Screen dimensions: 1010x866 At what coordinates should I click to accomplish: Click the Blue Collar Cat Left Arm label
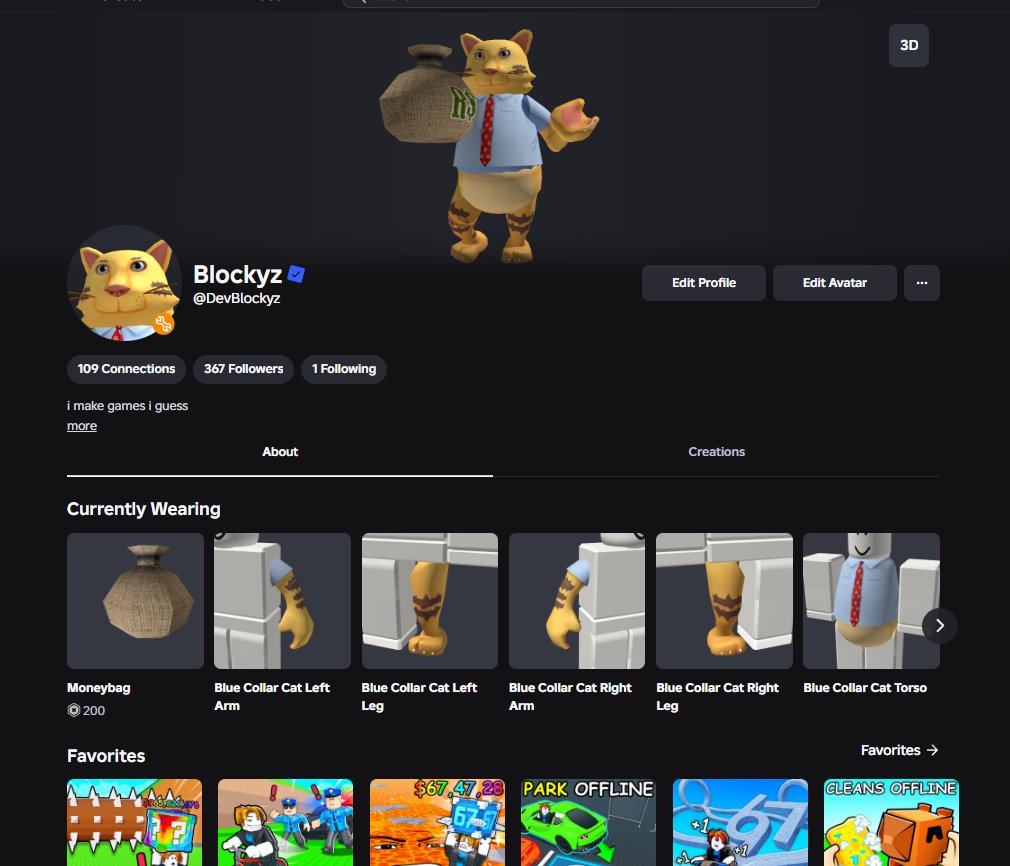click(272, 697)
